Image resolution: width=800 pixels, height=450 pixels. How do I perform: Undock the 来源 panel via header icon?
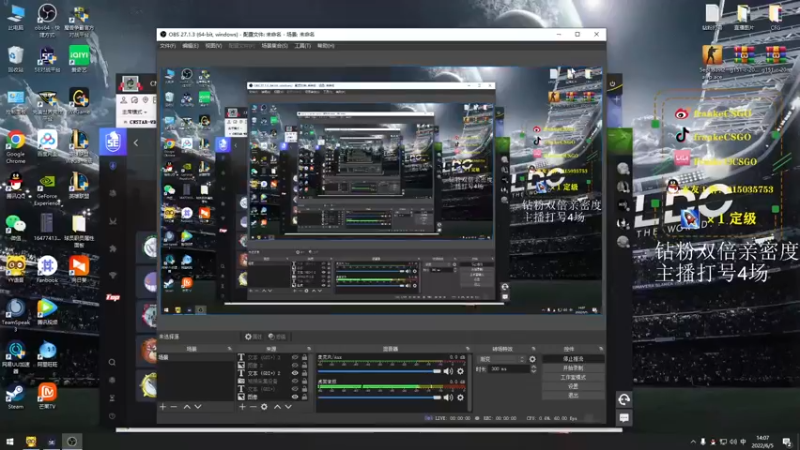point(309,349)
